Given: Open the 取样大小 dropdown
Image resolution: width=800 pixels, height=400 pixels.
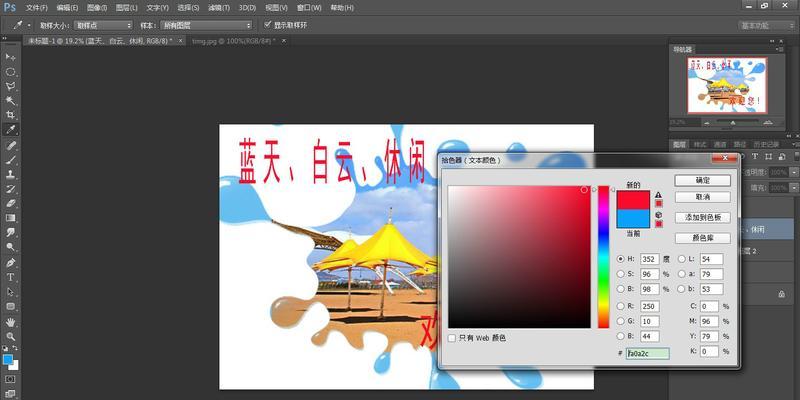Looking at the screenshot, I should click(104, 25).
